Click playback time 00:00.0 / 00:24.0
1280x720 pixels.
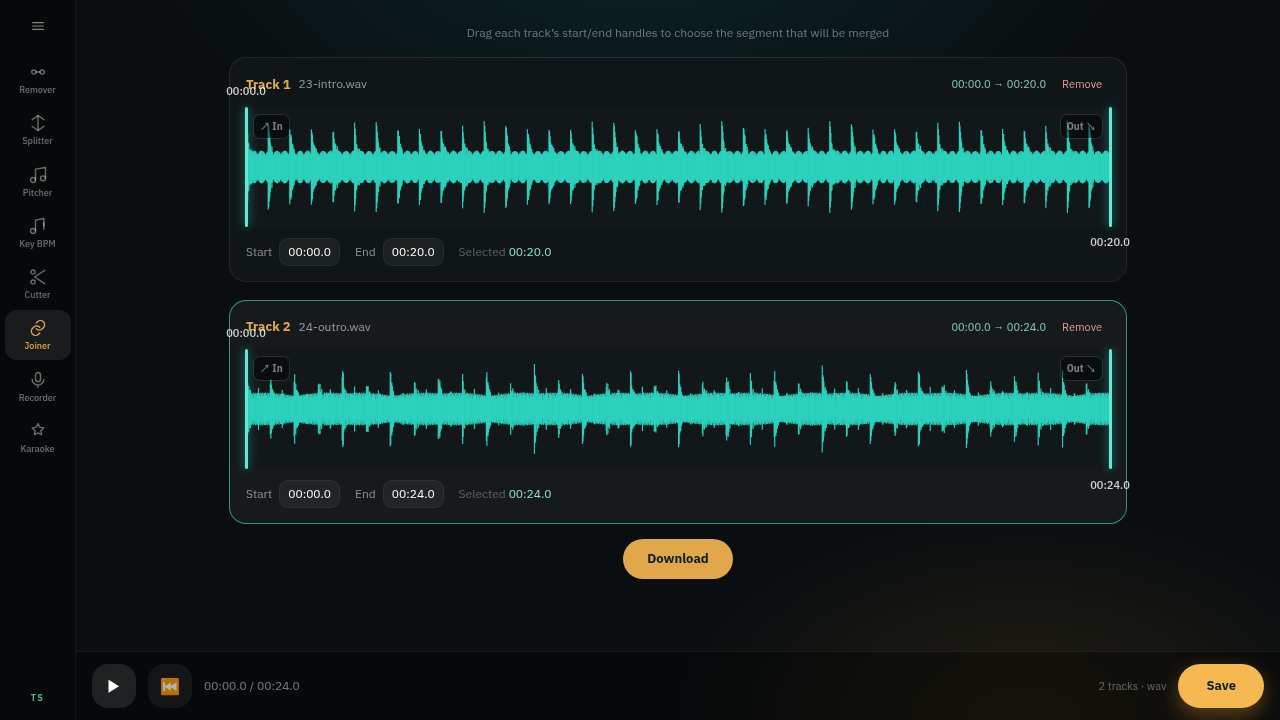(x=252, y=686)
